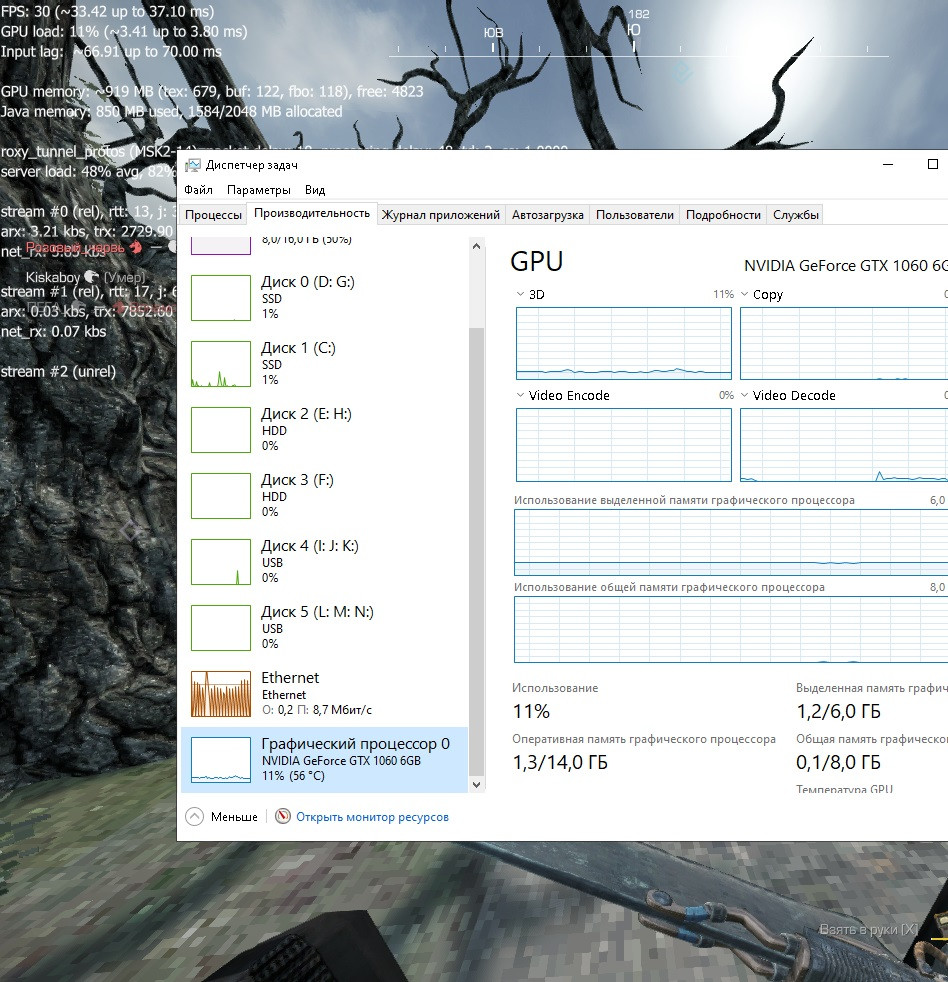The width and height of the screenshot is (948, 982).
Task: Click the Kiskaboy player name in game
Action: [x=53, y=277]
